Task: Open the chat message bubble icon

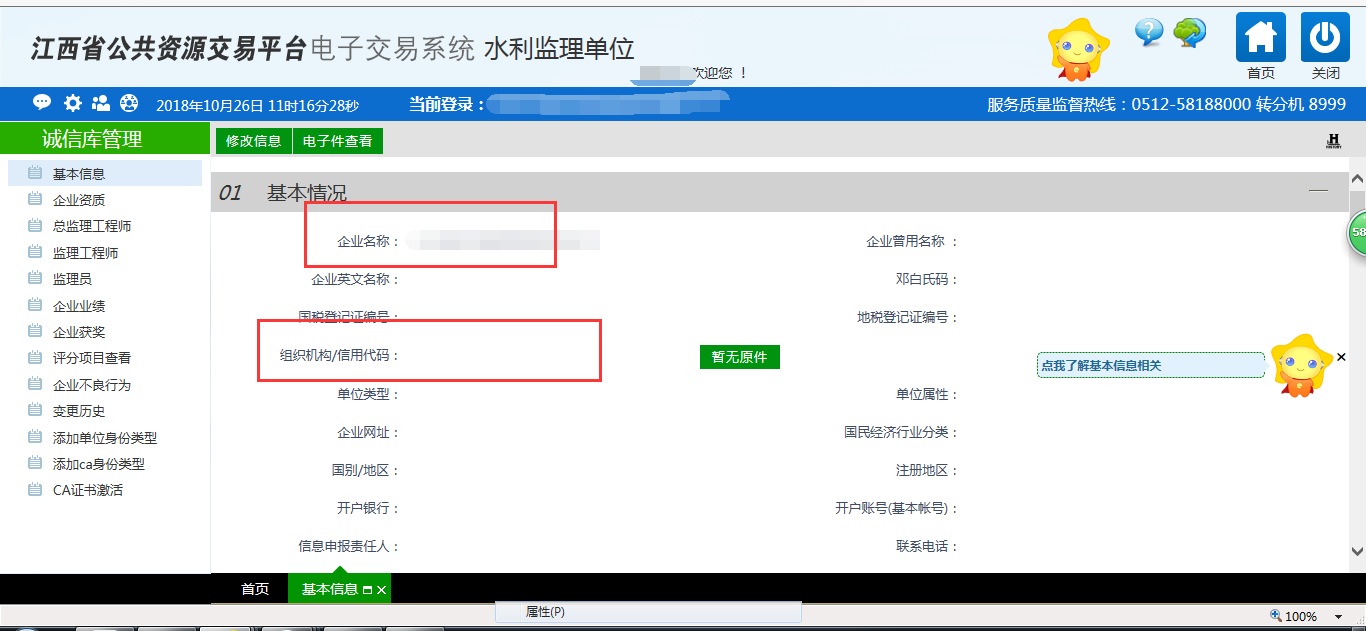Action: tap(42, 103)
